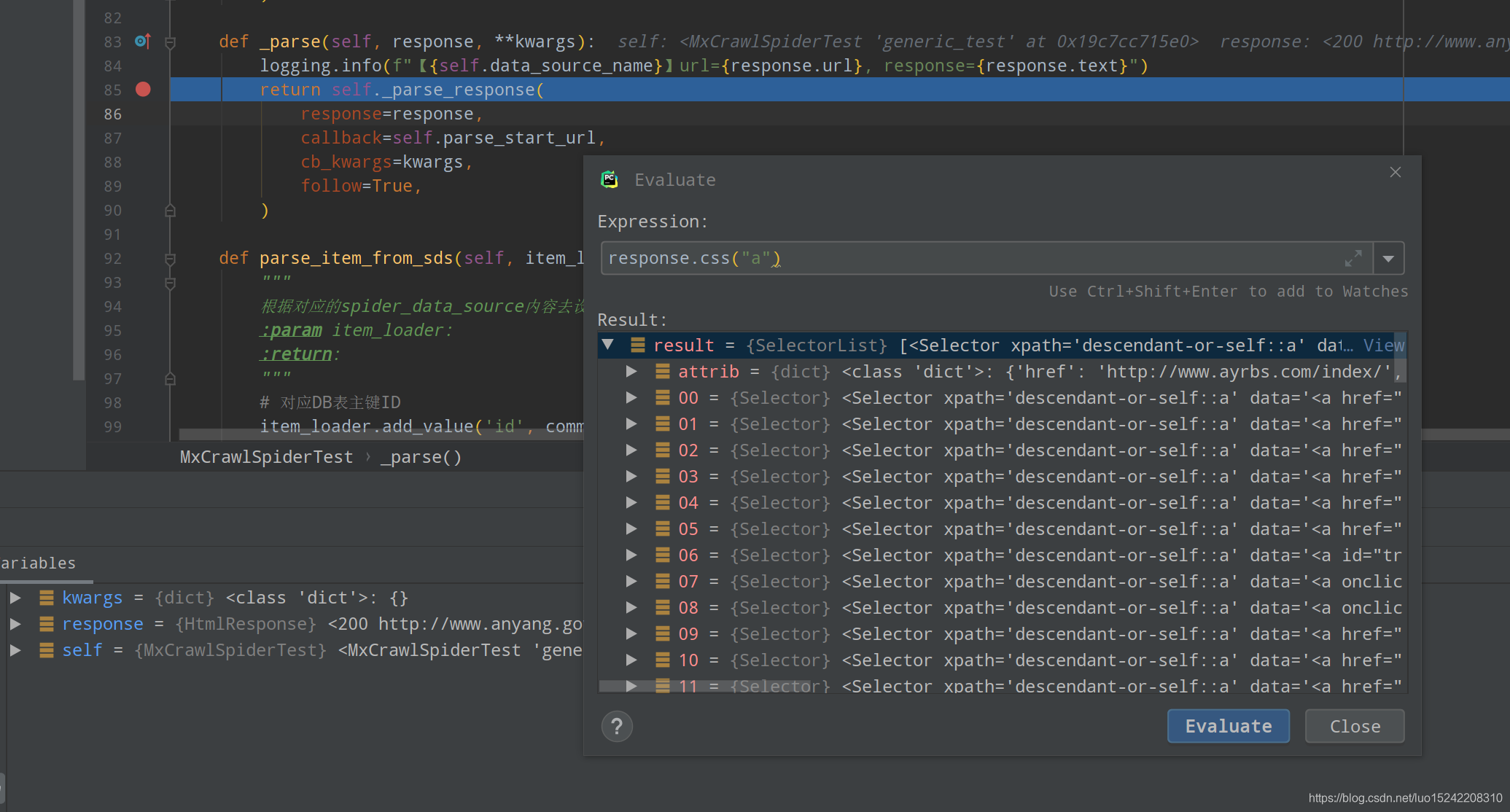Expand the attrib dict node
Screen dimensions: 1510x812
631,372
